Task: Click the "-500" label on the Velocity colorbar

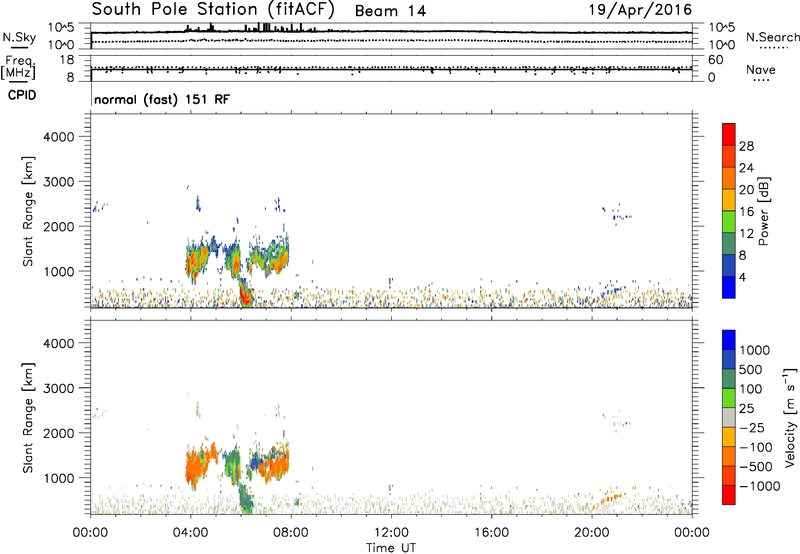Action: tap(756, 466)
